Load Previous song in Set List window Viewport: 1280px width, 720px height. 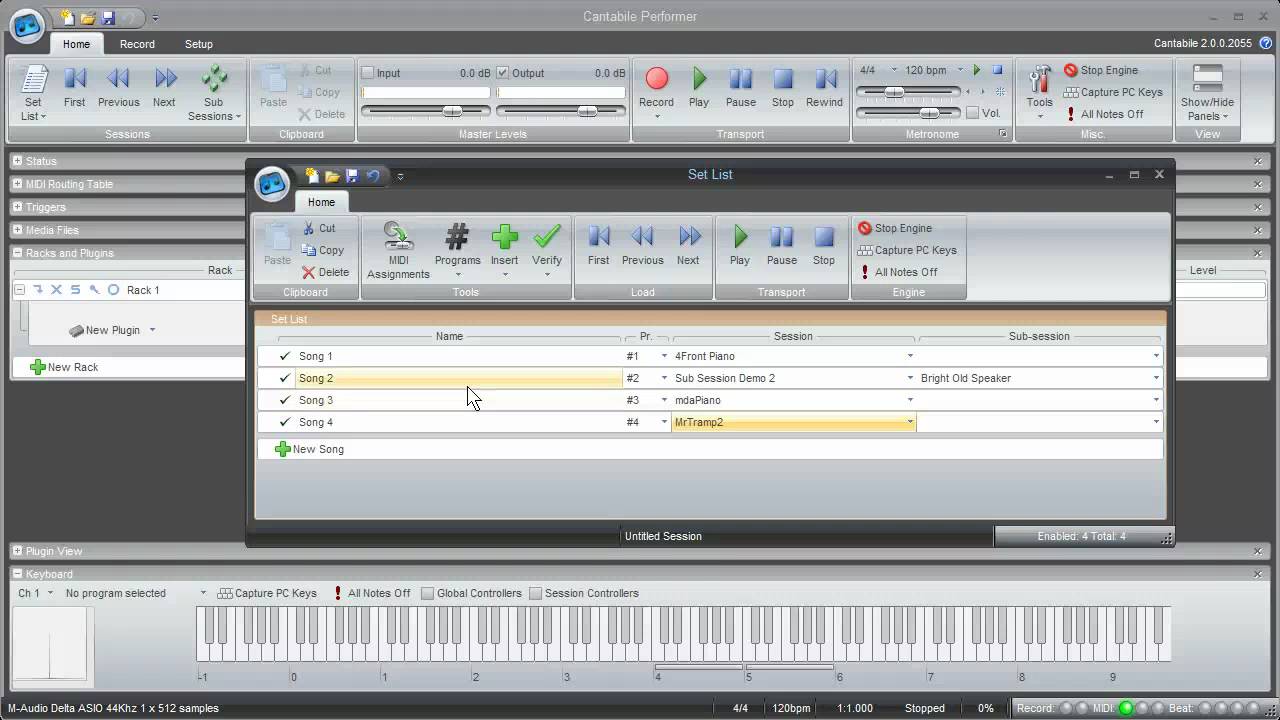642,245
